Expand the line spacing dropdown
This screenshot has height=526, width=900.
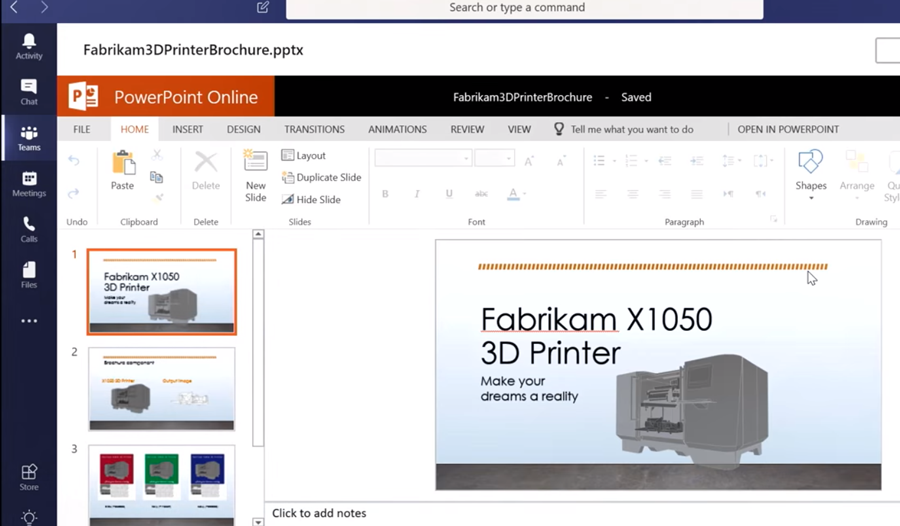point(739,161)
